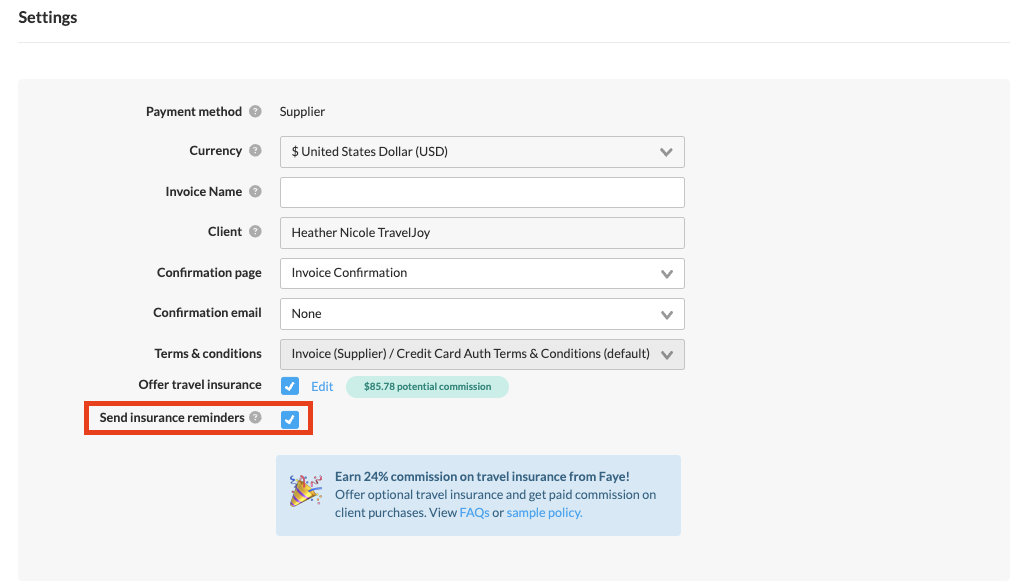Open the Currency dropdown

tap(482, 152)
